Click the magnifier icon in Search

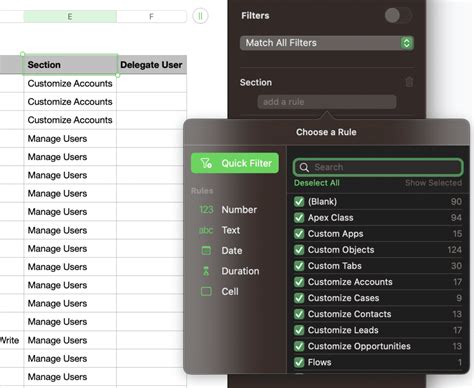click(x=304, y=167)
